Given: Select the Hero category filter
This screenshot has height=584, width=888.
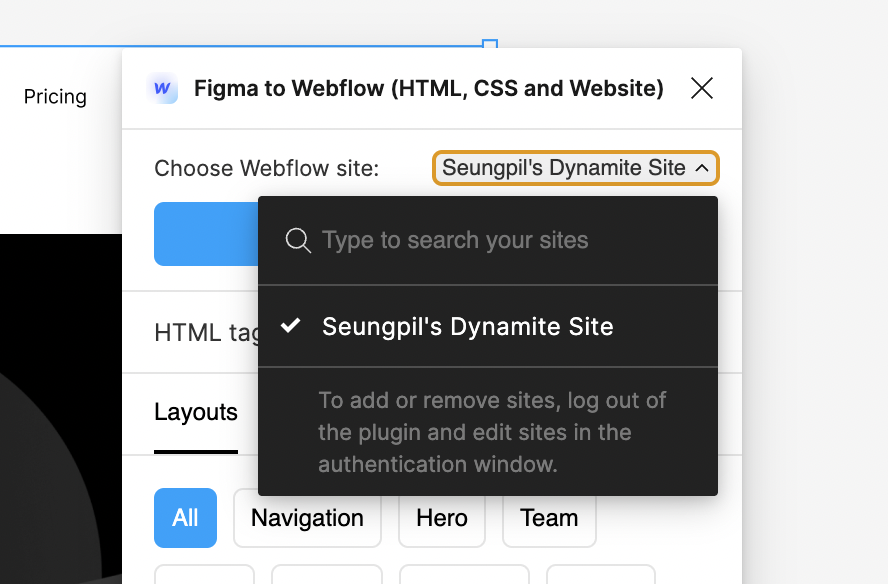Looking at the screenshot, I should tap(442, 518).
